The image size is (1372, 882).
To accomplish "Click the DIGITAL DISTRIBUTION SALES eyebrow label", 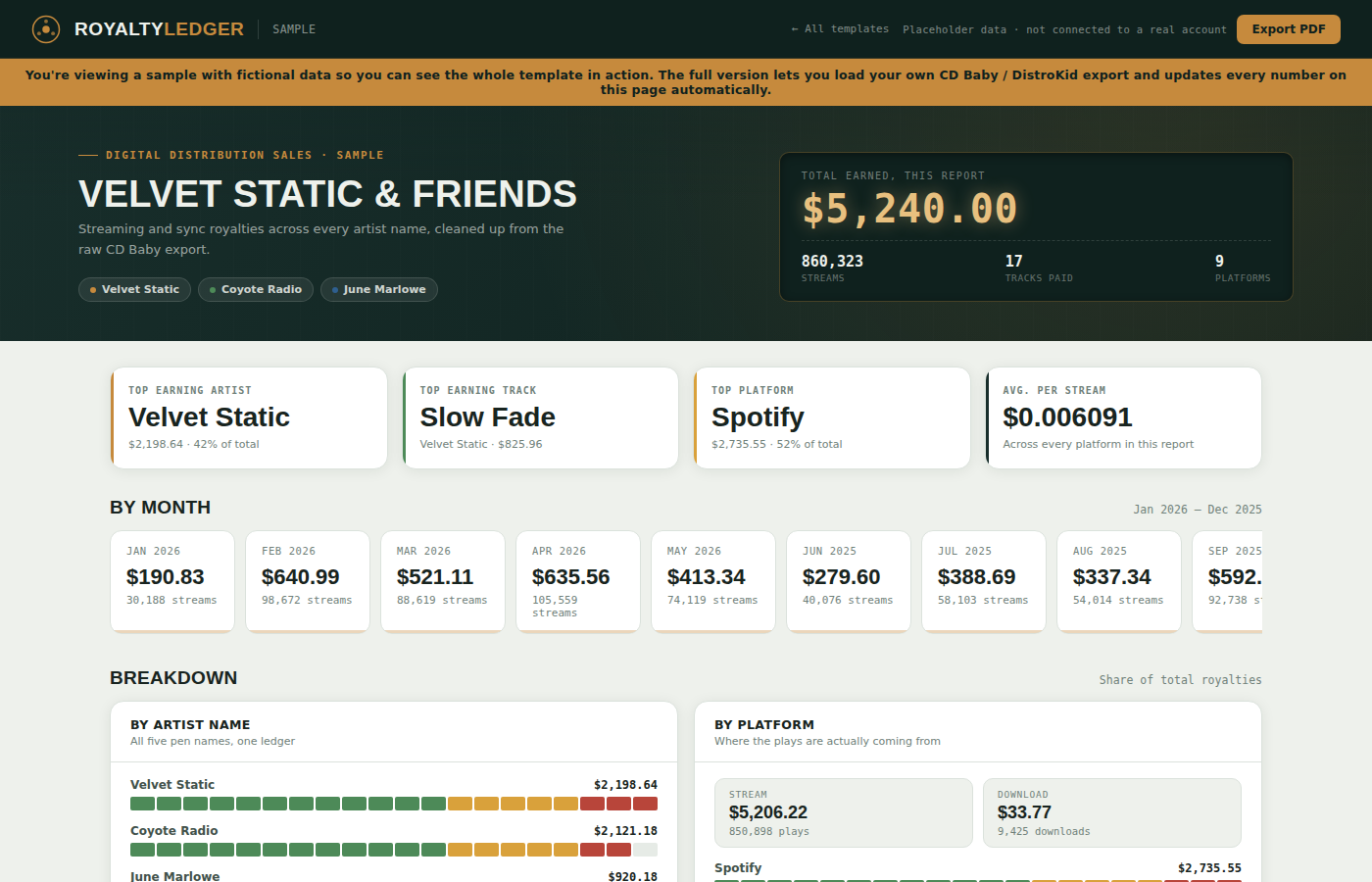I will (245, 155).
